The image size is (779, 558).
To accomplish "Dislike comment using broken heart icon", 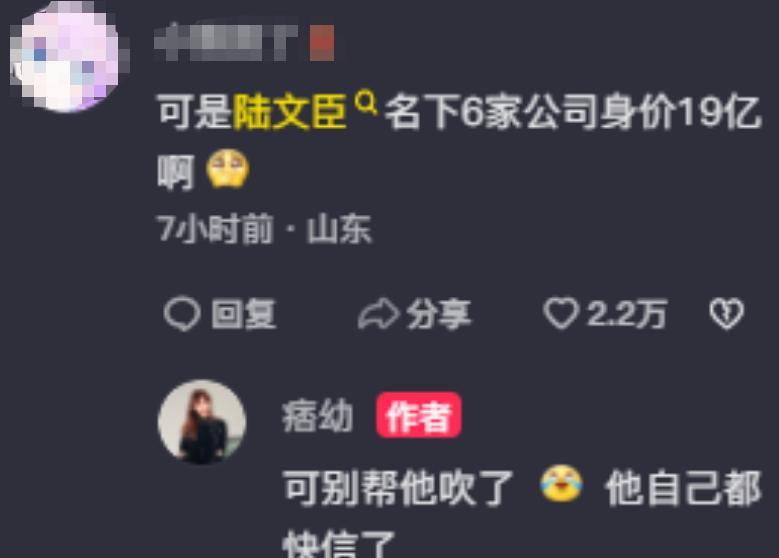I will point(726,314).
